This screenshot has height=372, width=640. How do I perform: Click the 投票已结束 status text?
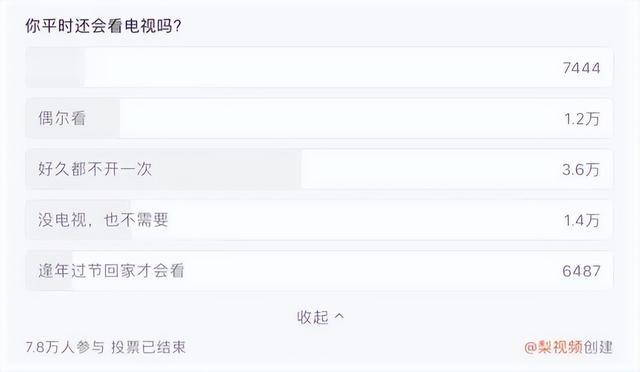[149, 347]
